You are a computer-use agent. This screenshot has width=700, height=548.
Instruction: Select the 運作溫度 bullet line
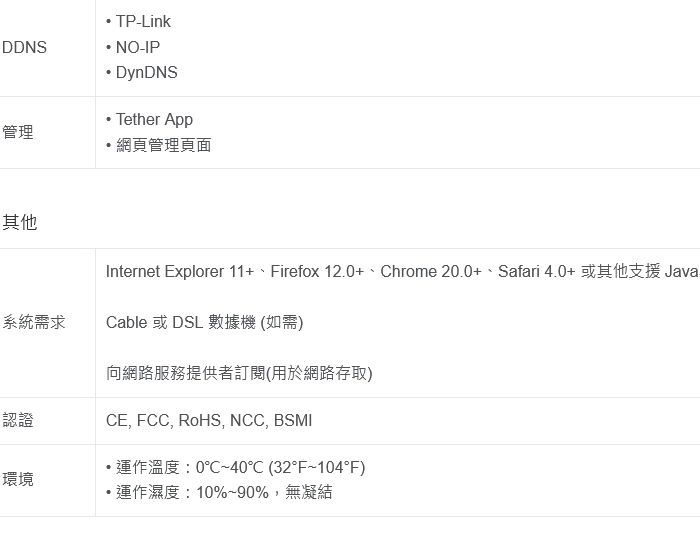coord(240,467)
